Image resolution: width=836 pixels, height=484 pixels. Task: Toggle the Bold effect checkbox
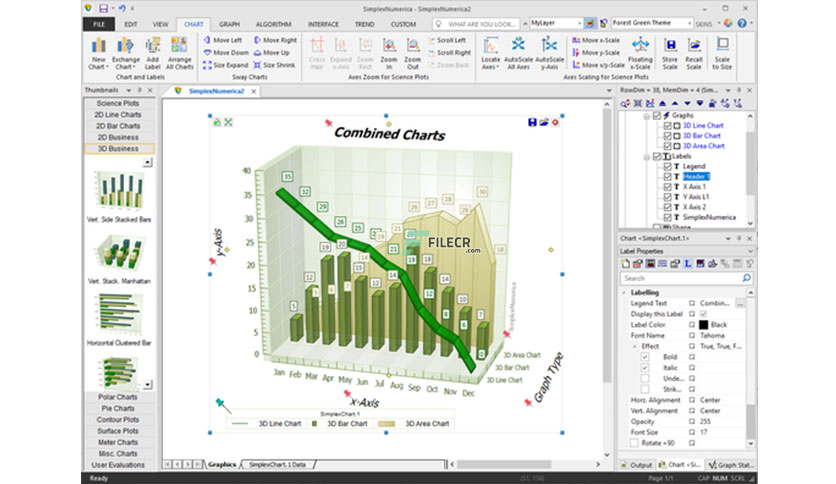click(x=645, y=357)
